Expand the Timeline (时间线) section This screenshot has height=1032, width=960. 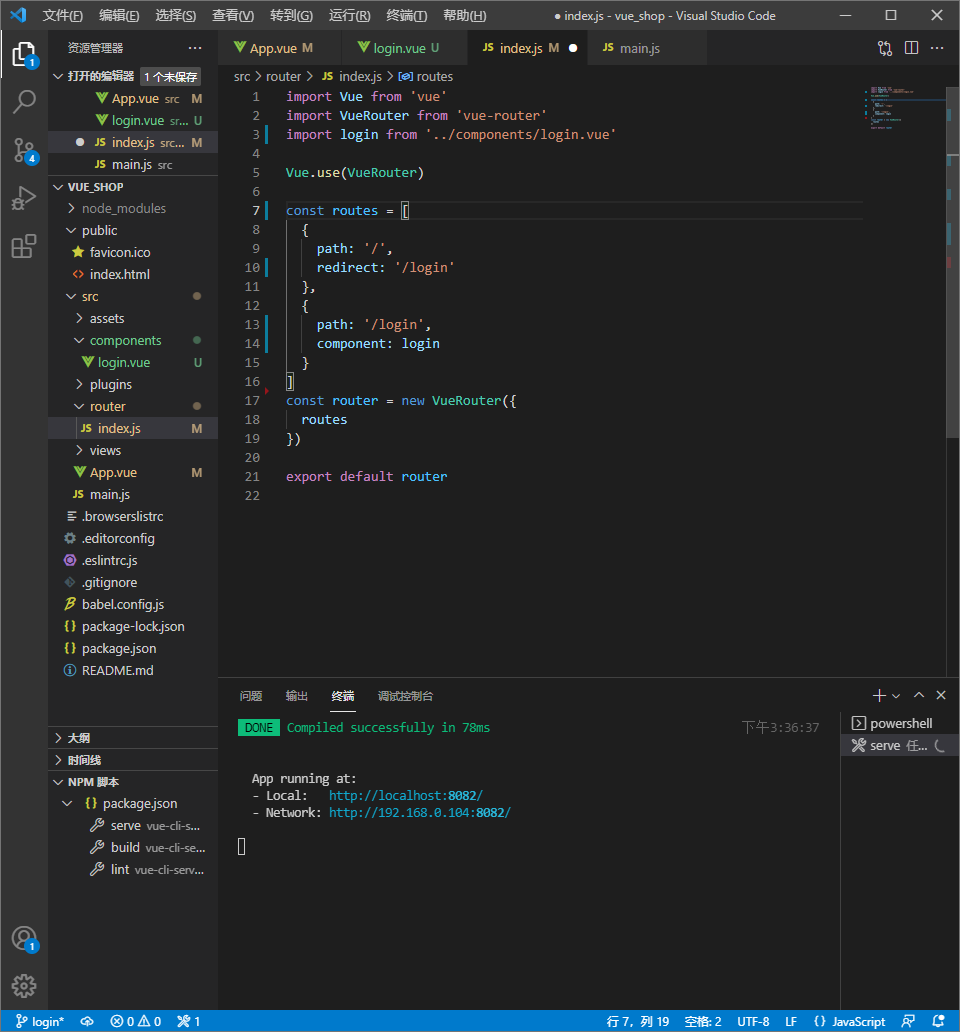pyautogui.click(x=133, y=760)
